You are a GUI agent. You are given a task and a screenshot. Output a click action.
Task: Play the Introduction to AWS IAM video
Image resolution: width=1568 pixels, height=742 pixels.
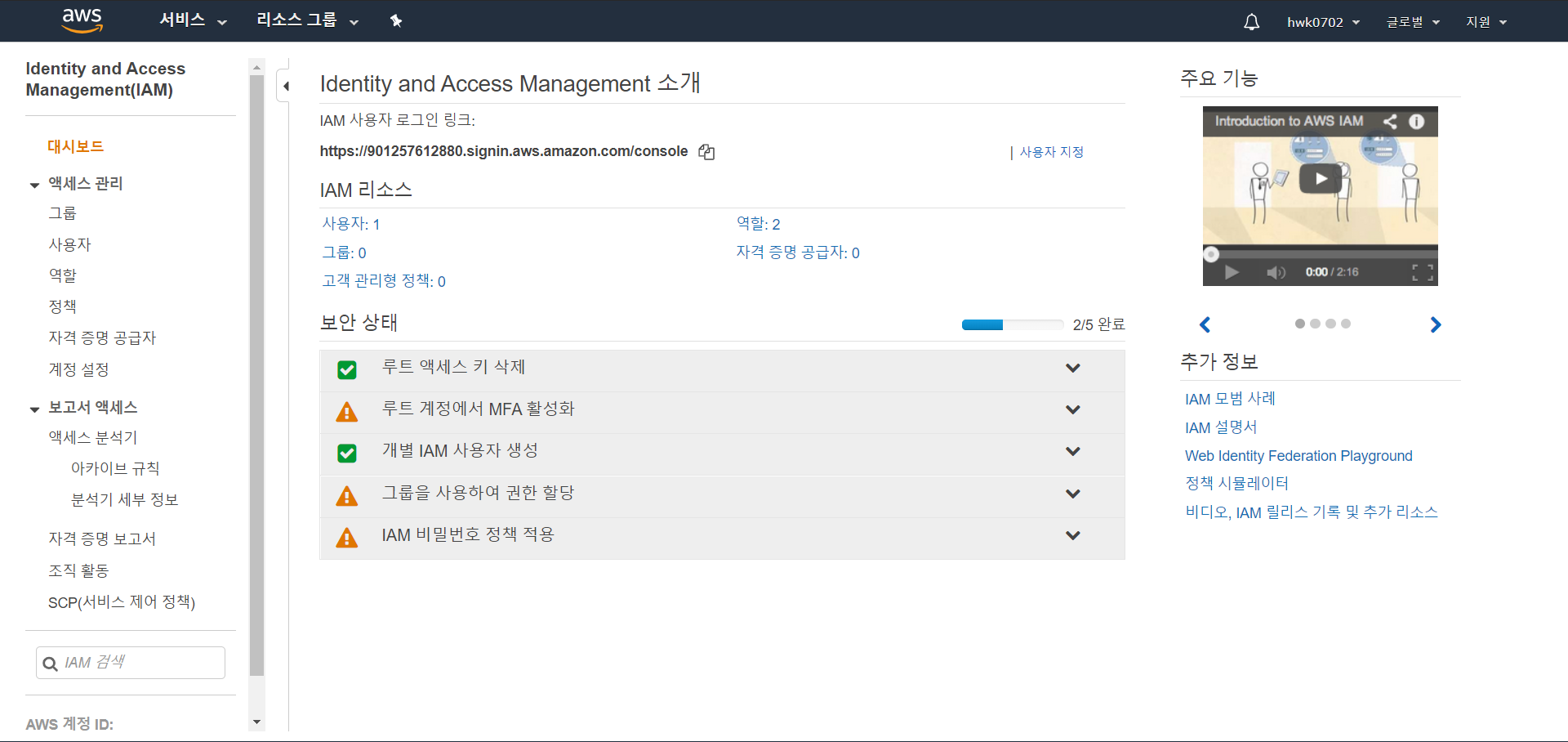(1321, 179)
